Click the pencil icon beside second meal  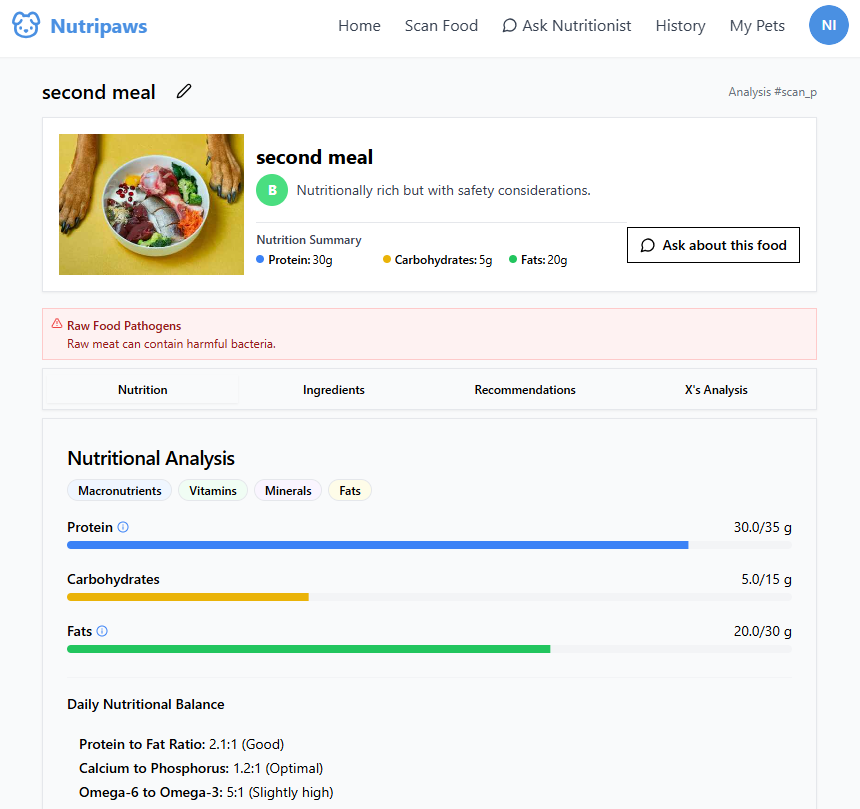184,91
